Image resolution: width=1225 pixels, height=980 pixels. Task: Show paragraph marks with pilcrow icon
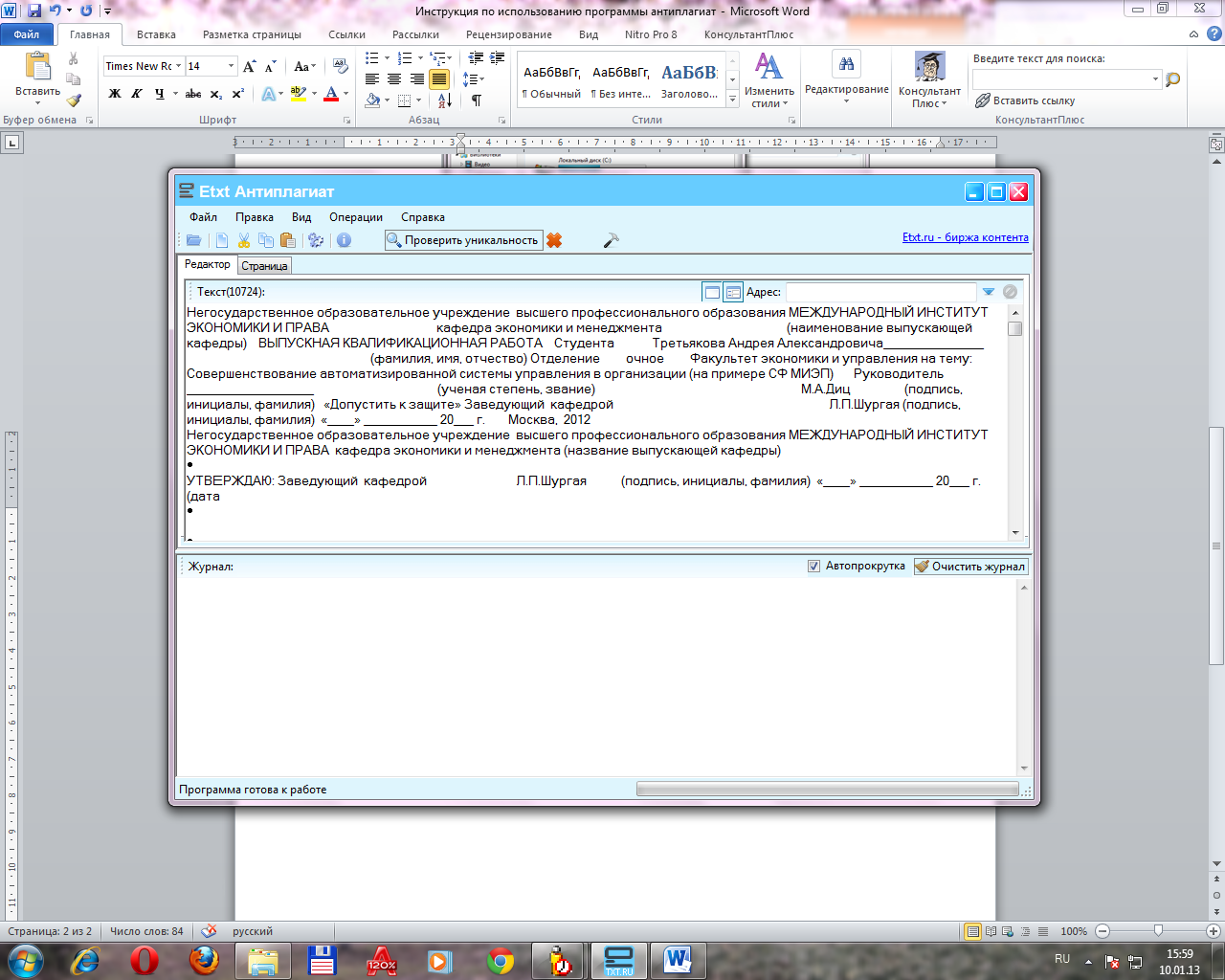(x=477, y=100)
